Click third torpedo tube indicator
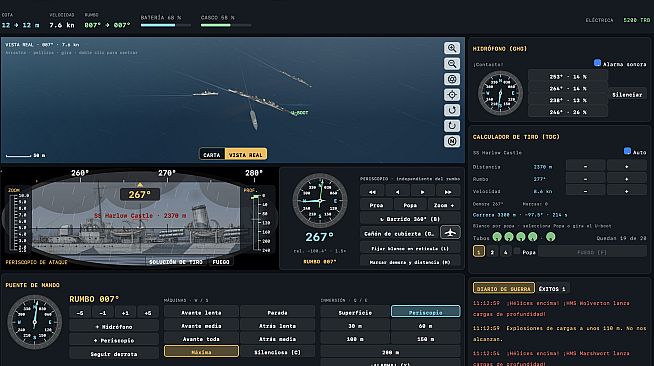Screen dimensions: 654x366 click(521, 237)
